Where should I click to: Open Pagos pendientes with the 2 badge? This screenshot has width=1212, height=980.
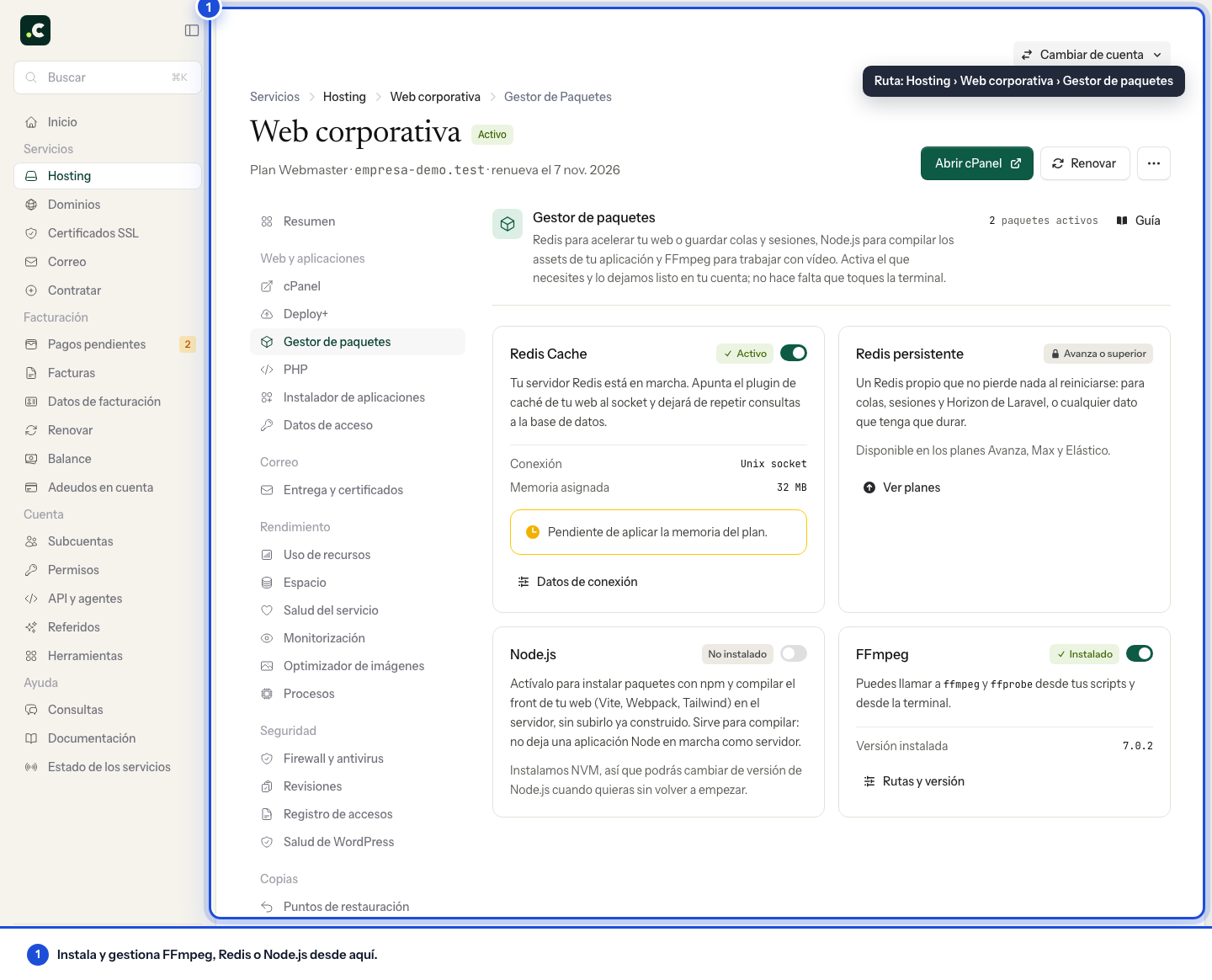tap(108, 344)
